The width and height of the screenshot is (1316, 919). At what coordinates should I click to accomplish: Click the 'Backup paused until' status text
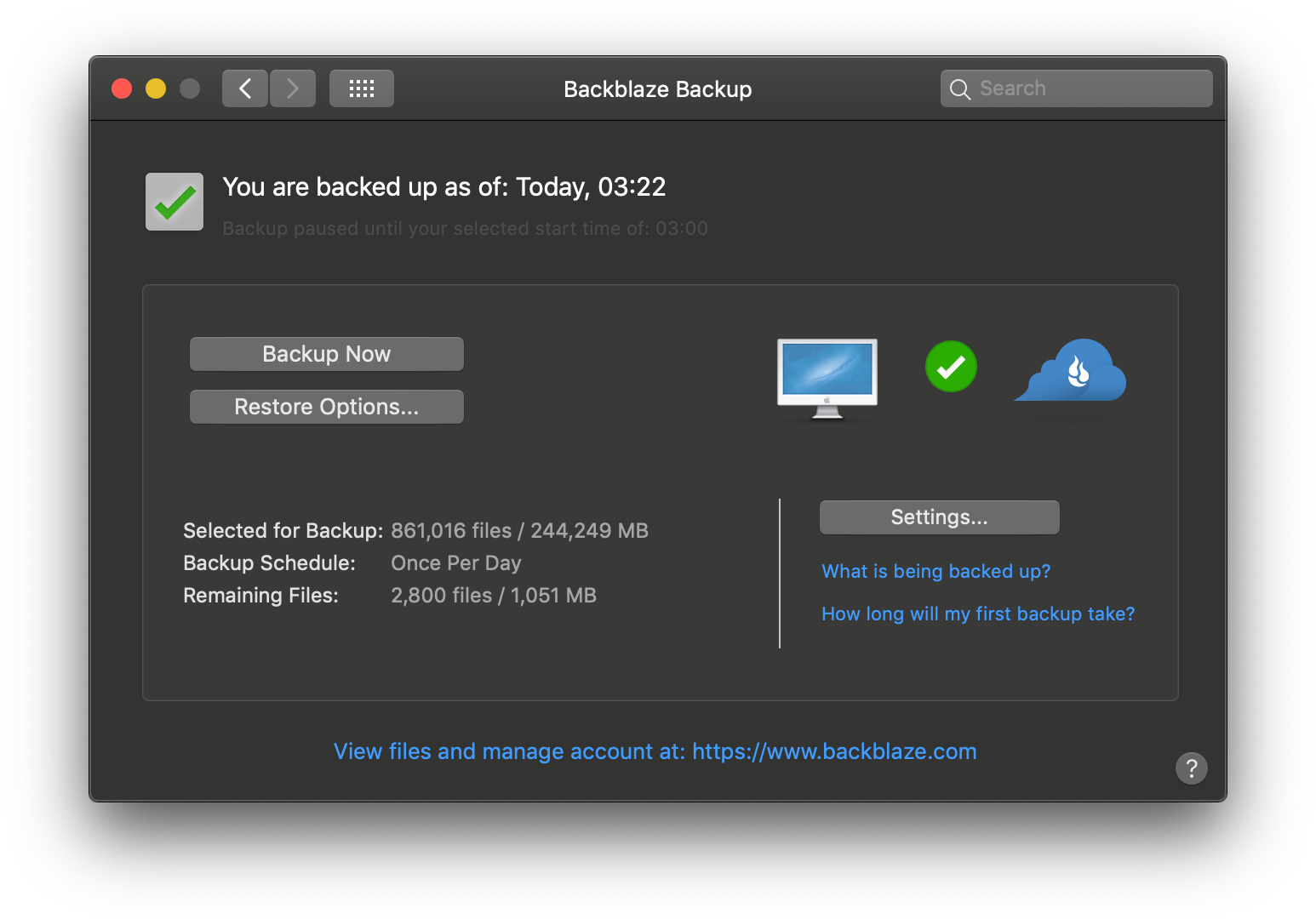click(x=465, y=228)
